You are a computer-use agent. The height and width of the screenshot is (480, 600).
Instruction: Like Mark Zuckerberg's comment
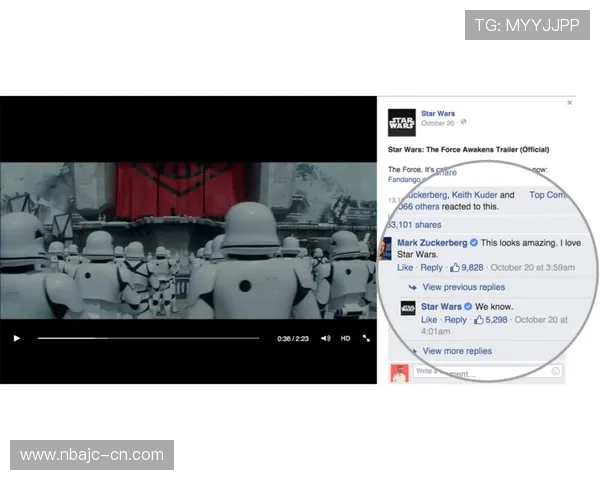point(405,268)
